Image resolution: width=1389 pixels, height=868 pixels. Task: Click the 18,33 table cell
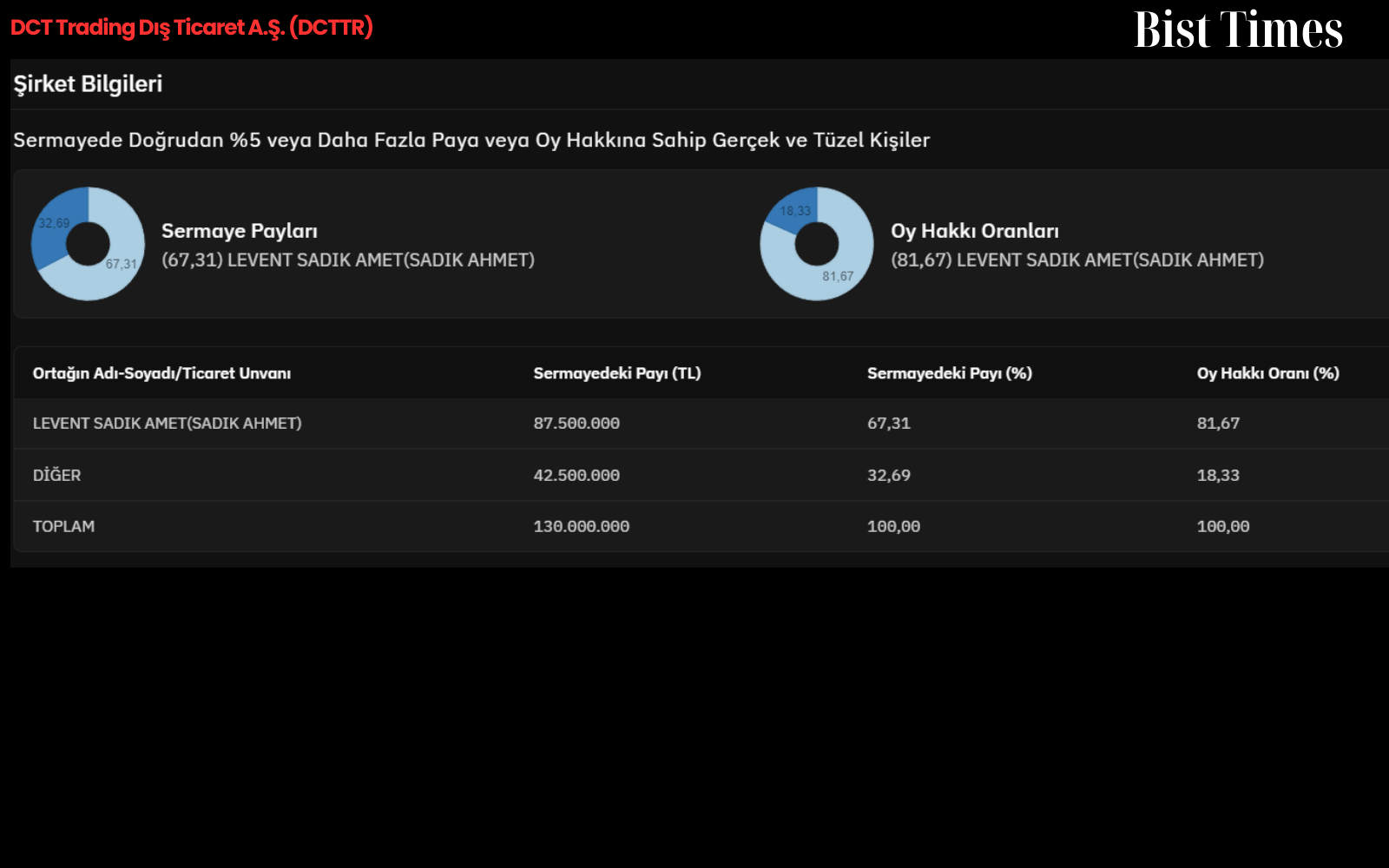coord(1218,476)
